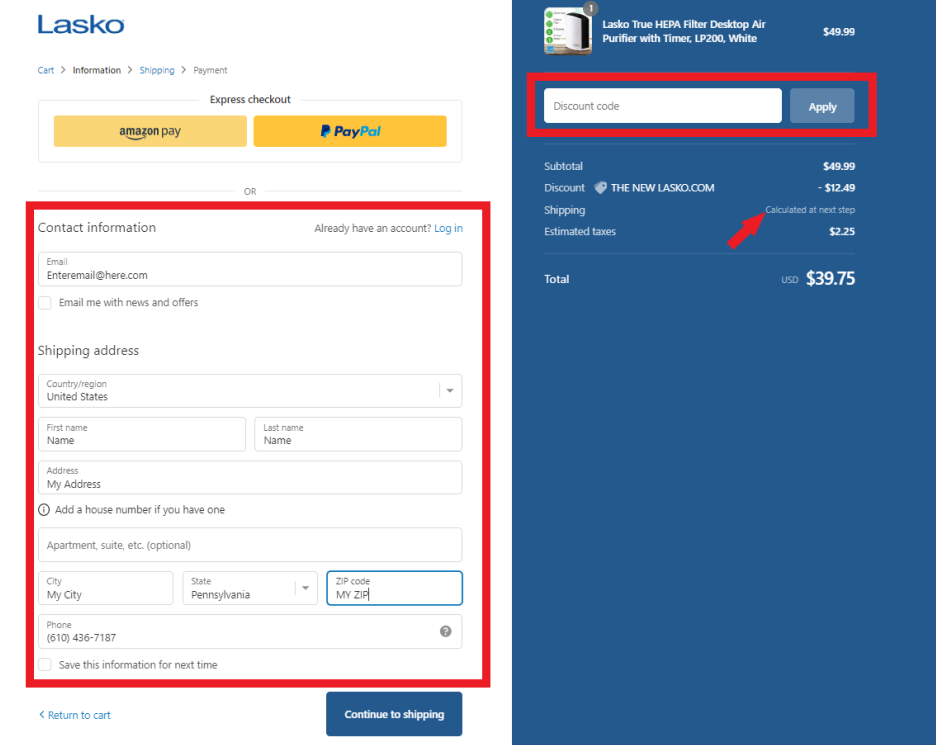This screenshot has width=936, height=745.
Task: Enable Email me with news and offers
Action: pyautogui.click(x=45, y=303)
